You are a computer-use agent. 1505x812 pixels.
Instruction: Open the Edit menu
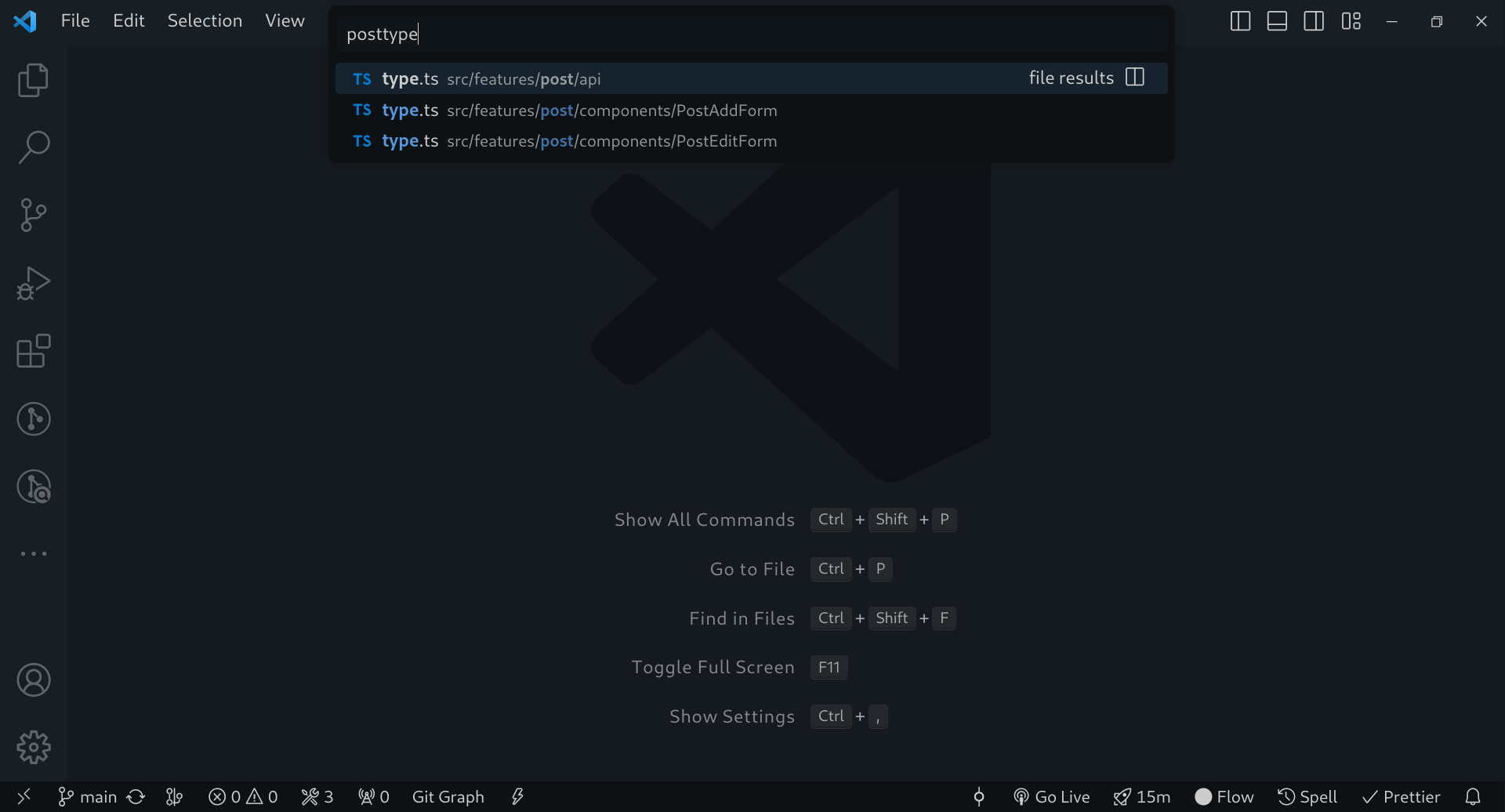click(x=129, y=21)
